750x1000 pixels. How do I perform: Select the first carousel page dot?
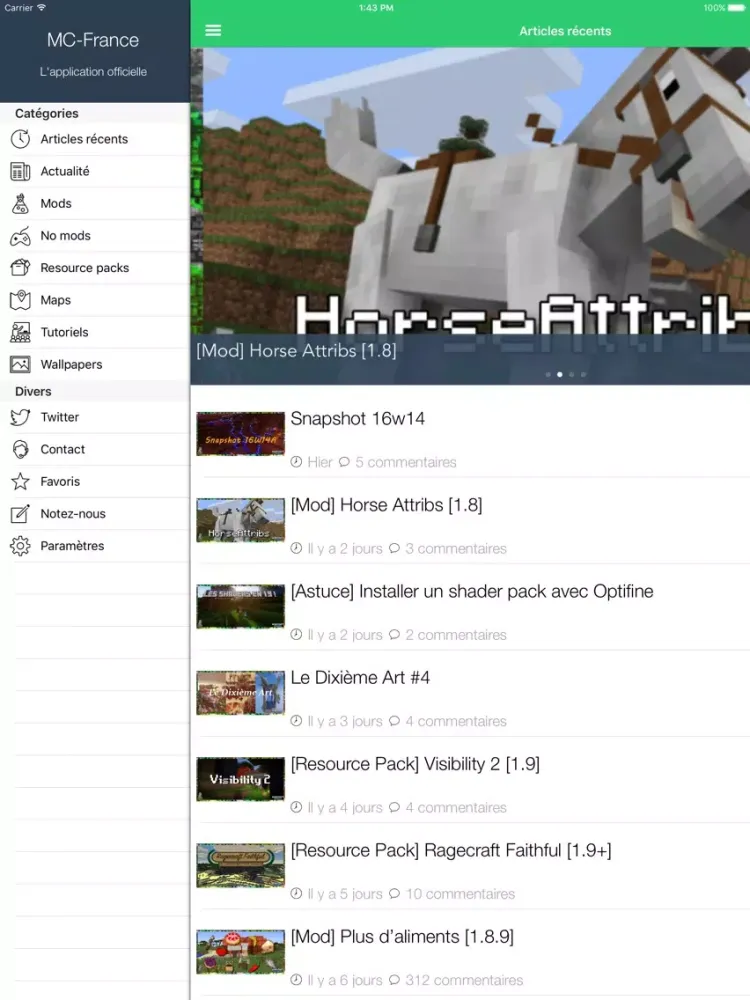(548, 374)
